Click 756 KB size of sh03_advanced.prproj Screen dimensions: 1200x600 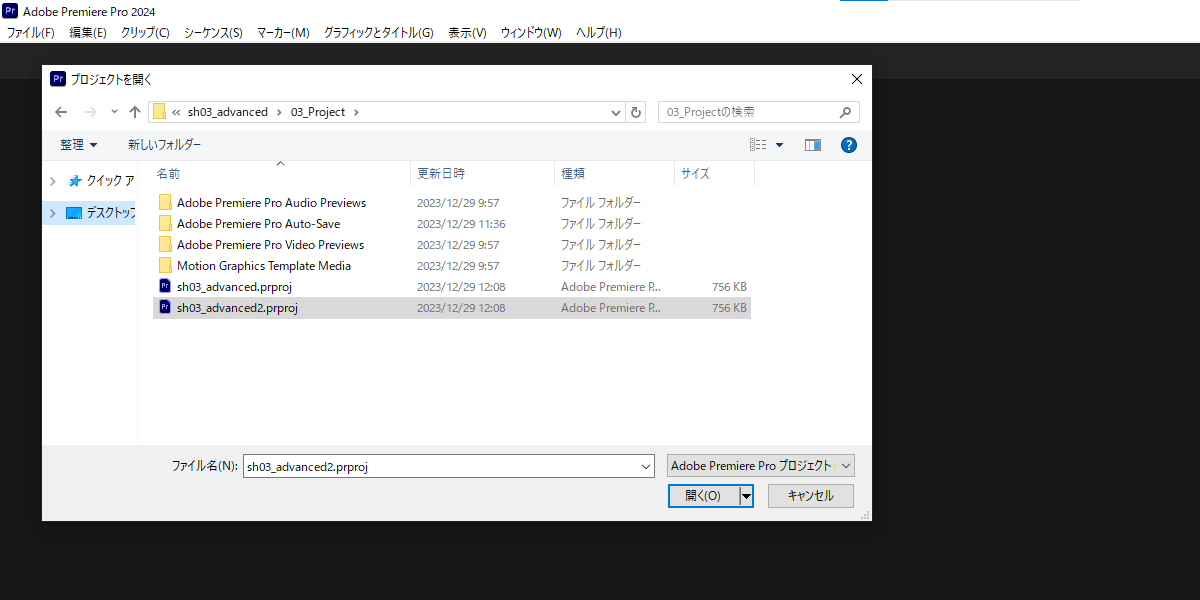tap(729, 287)
